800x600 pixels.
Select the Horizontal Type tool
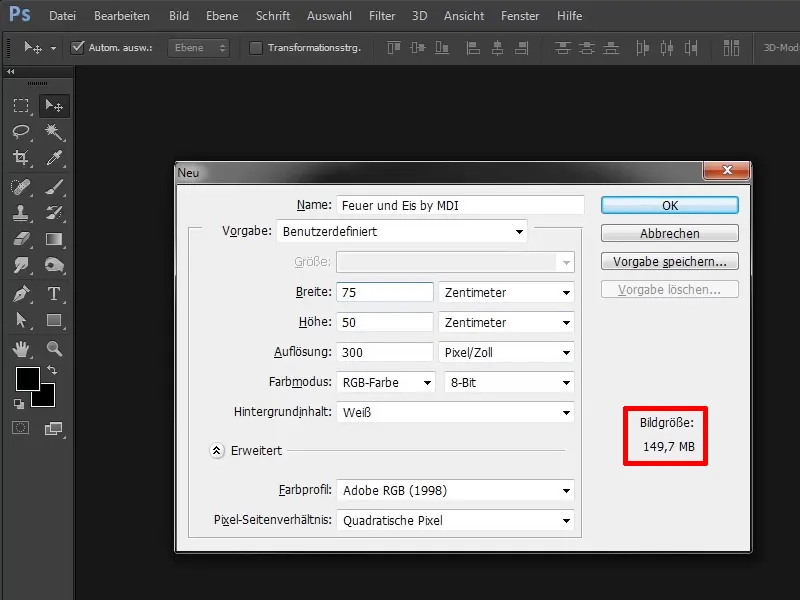55,295
